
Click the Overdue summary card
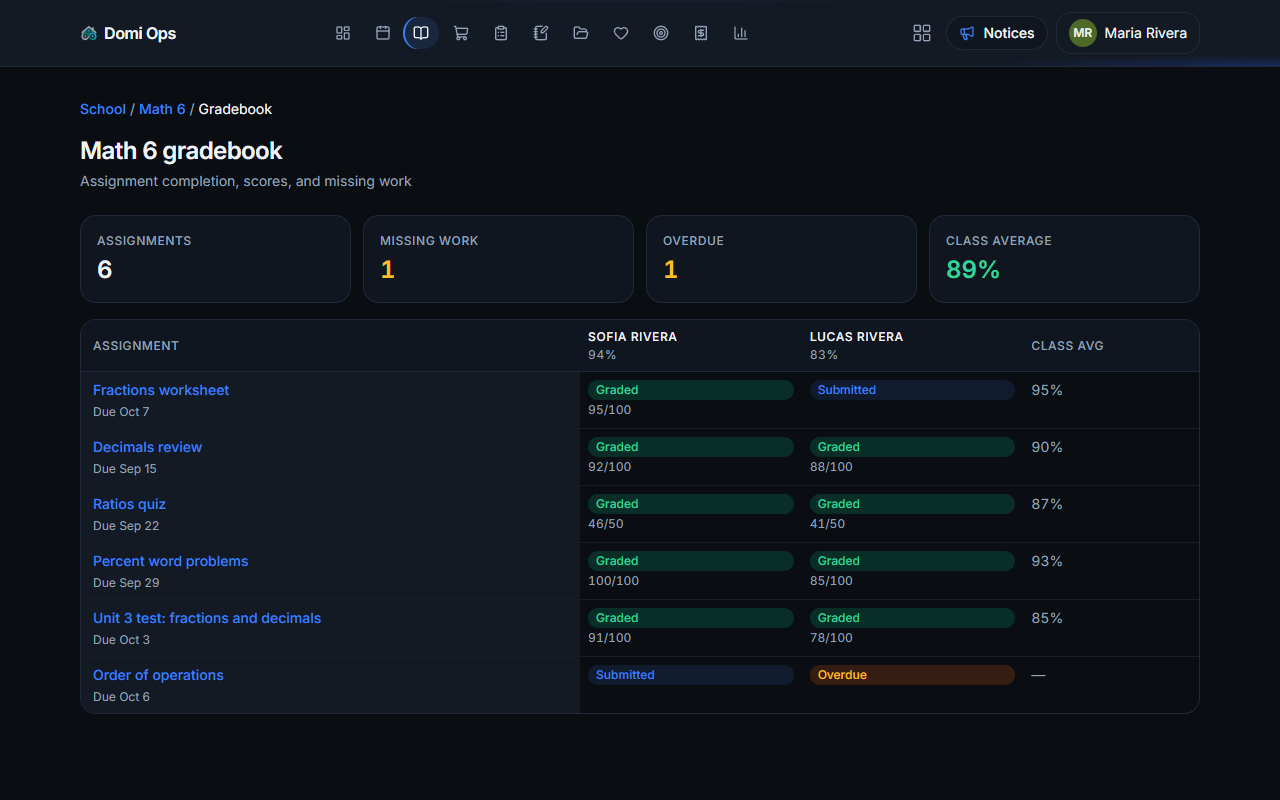(781, 259)
